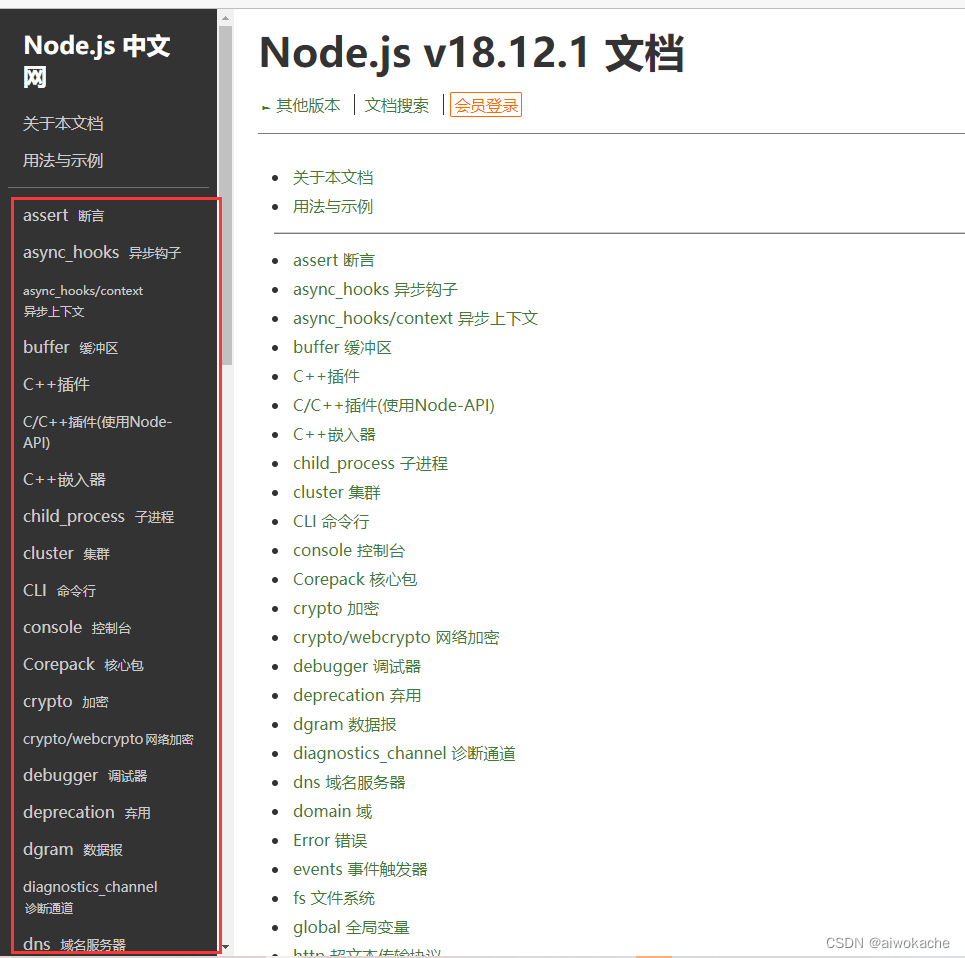Select debugger 调试器 in the sidebar
Screen dimensions: 965x958
pyautogui.click(x=85, y=775)
